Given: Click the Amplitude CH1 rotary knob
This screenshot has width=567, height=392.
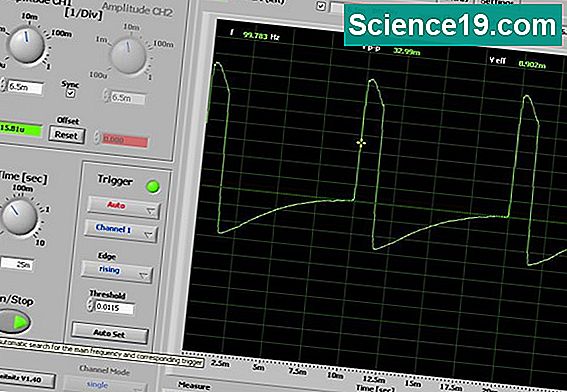Looking at the screenshot, I should tap(26, 45).
